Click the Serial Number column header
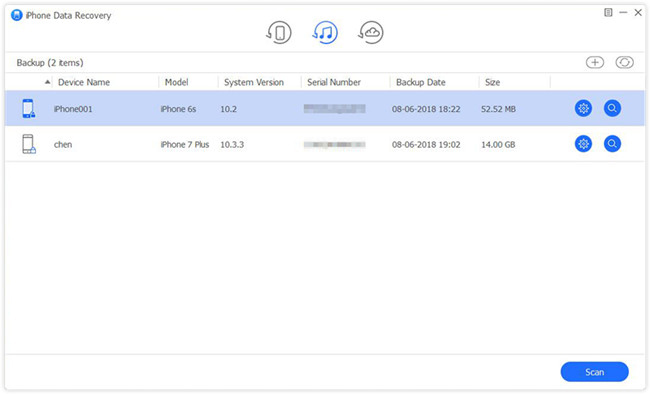The width and height of the screenshot is (650, 394). (334, 82)
